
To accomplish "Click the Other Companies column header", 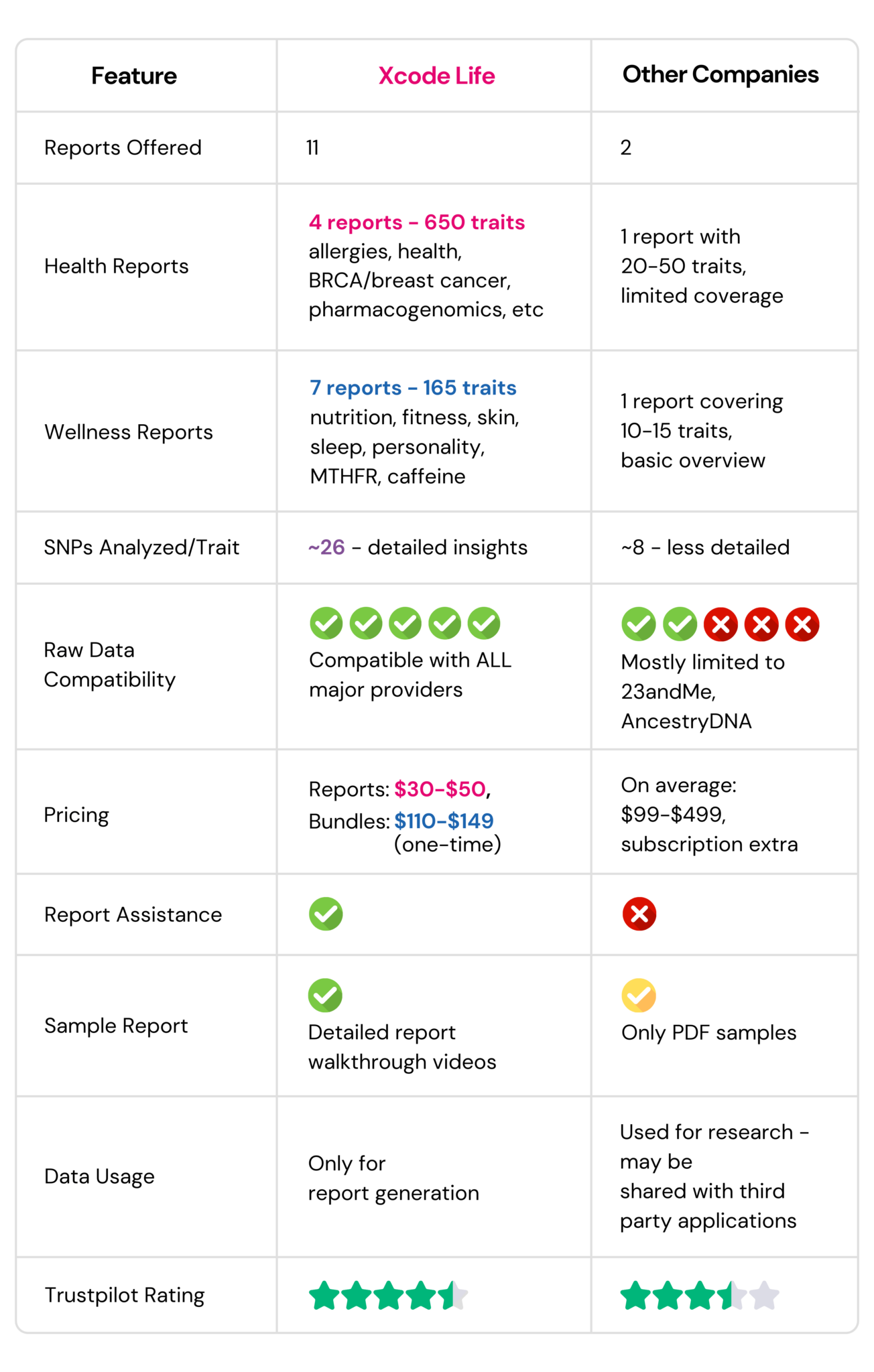I will coord(721,74).
